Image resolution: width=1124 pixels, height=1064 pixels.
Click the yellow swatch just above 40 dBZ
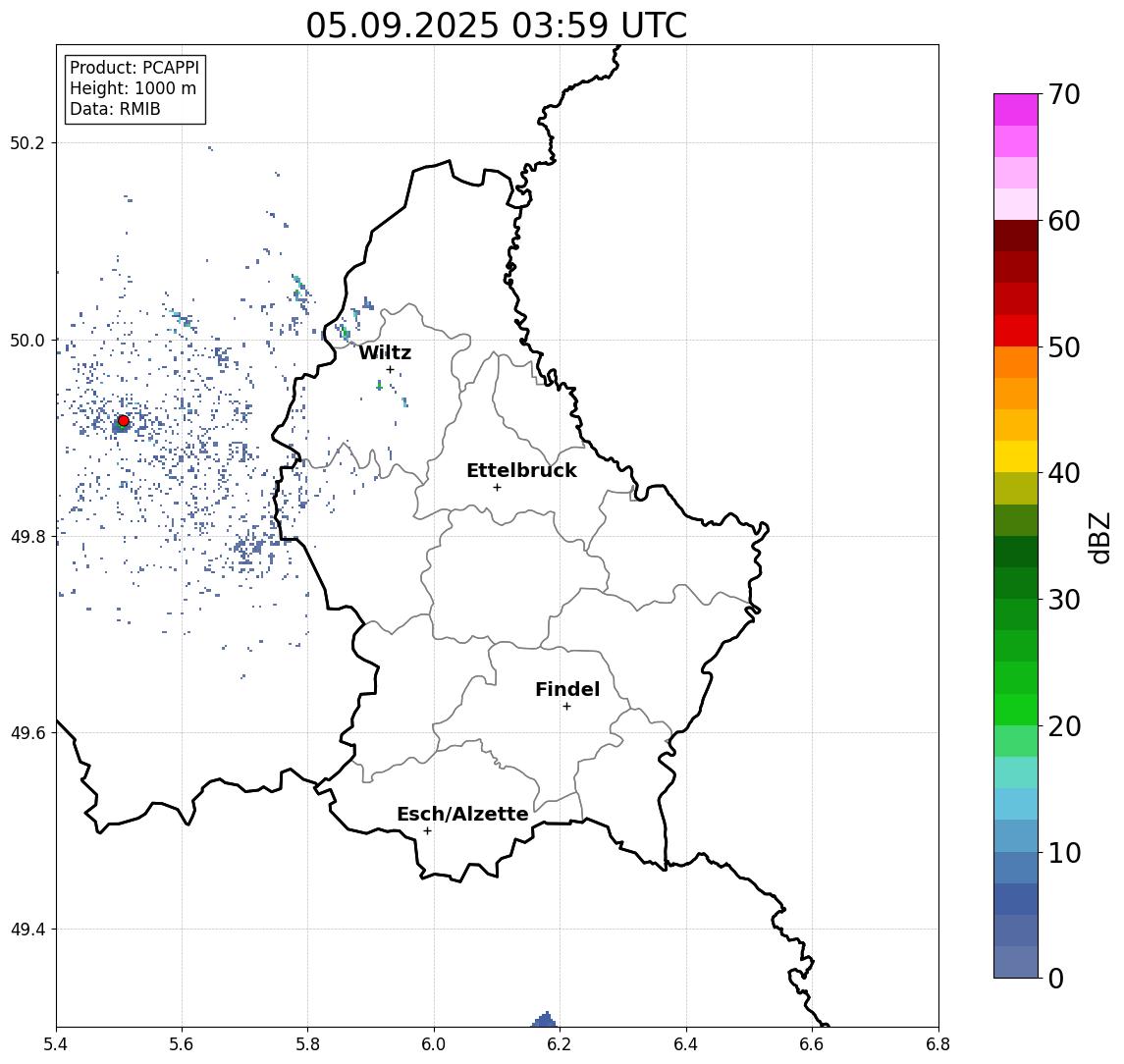point(1016,456)
